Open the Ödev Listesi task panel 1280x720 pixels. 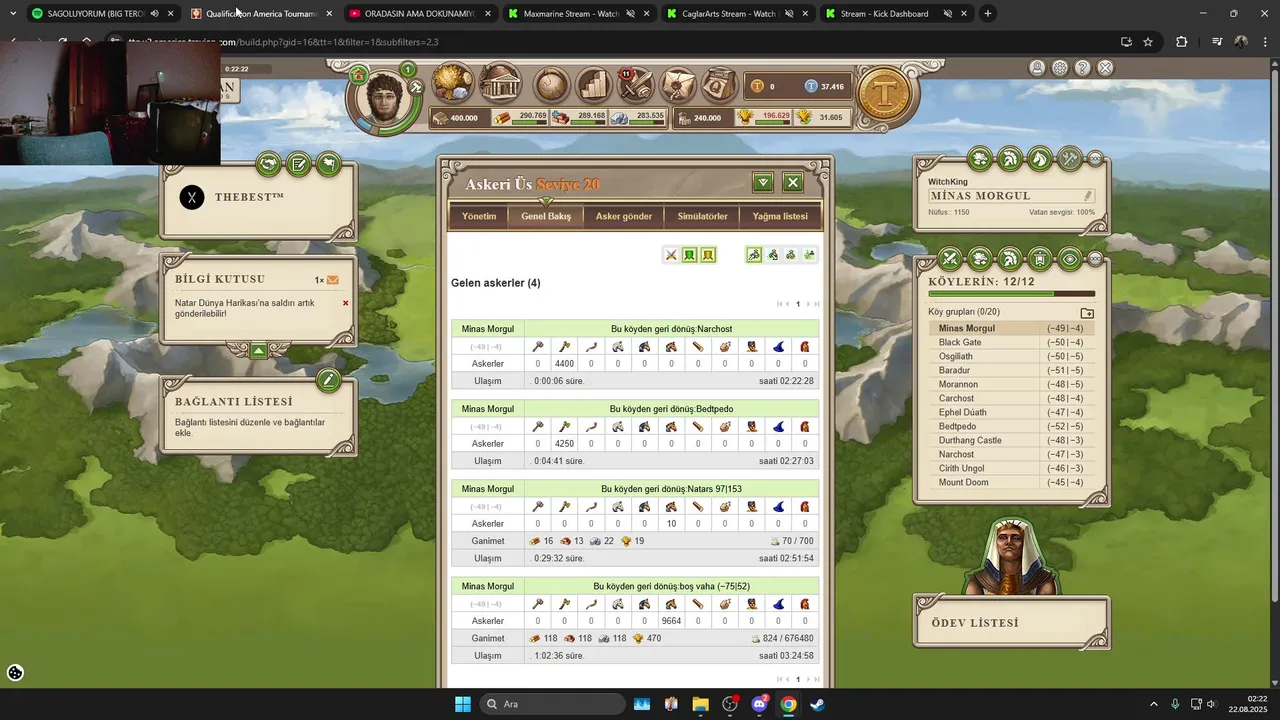click(1011, 623)
